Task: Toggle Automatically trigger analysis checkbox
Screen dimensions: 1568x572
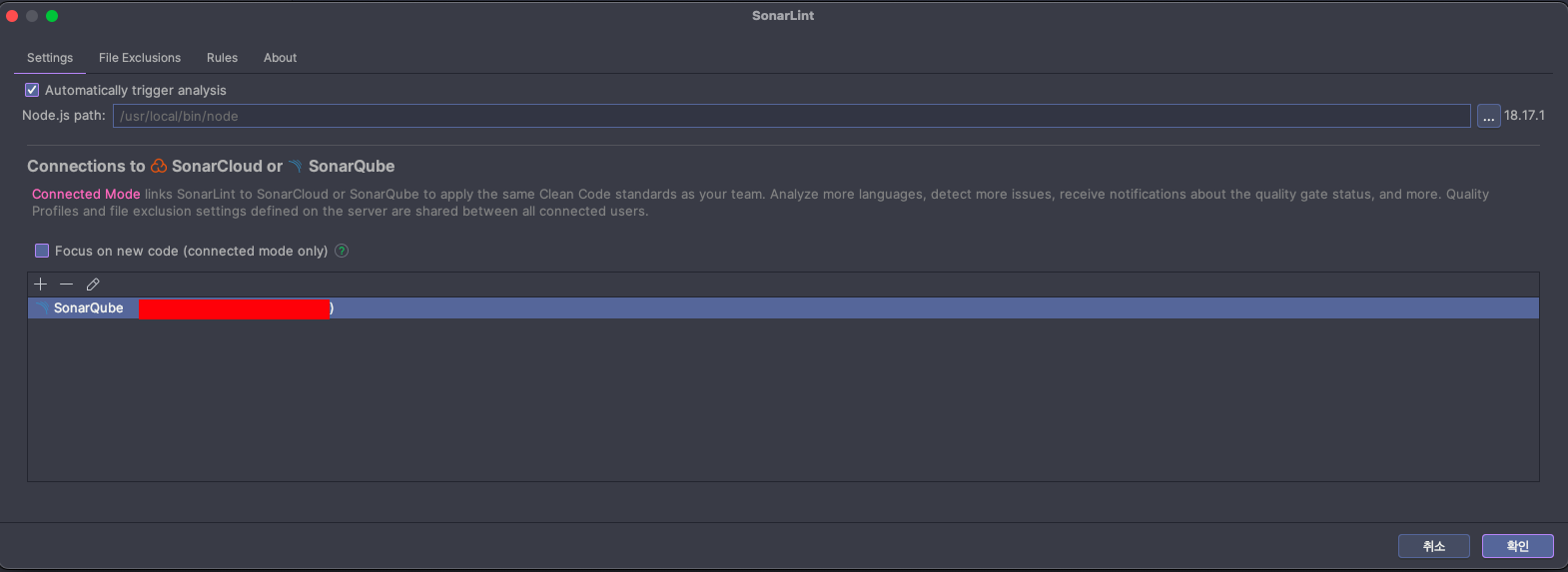Action: 32,90
